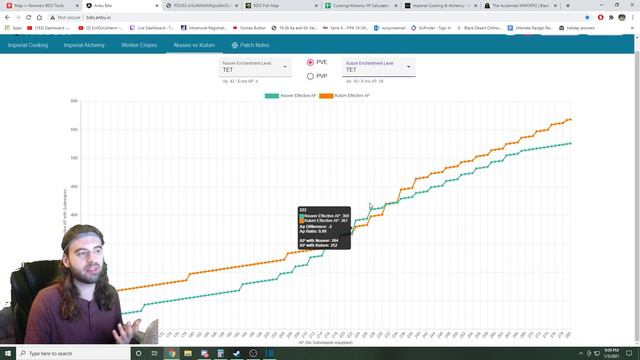Screen dimensions: 640x360
Task: Open the Apps bookmarks shortcut
Action: click(13, 28)
